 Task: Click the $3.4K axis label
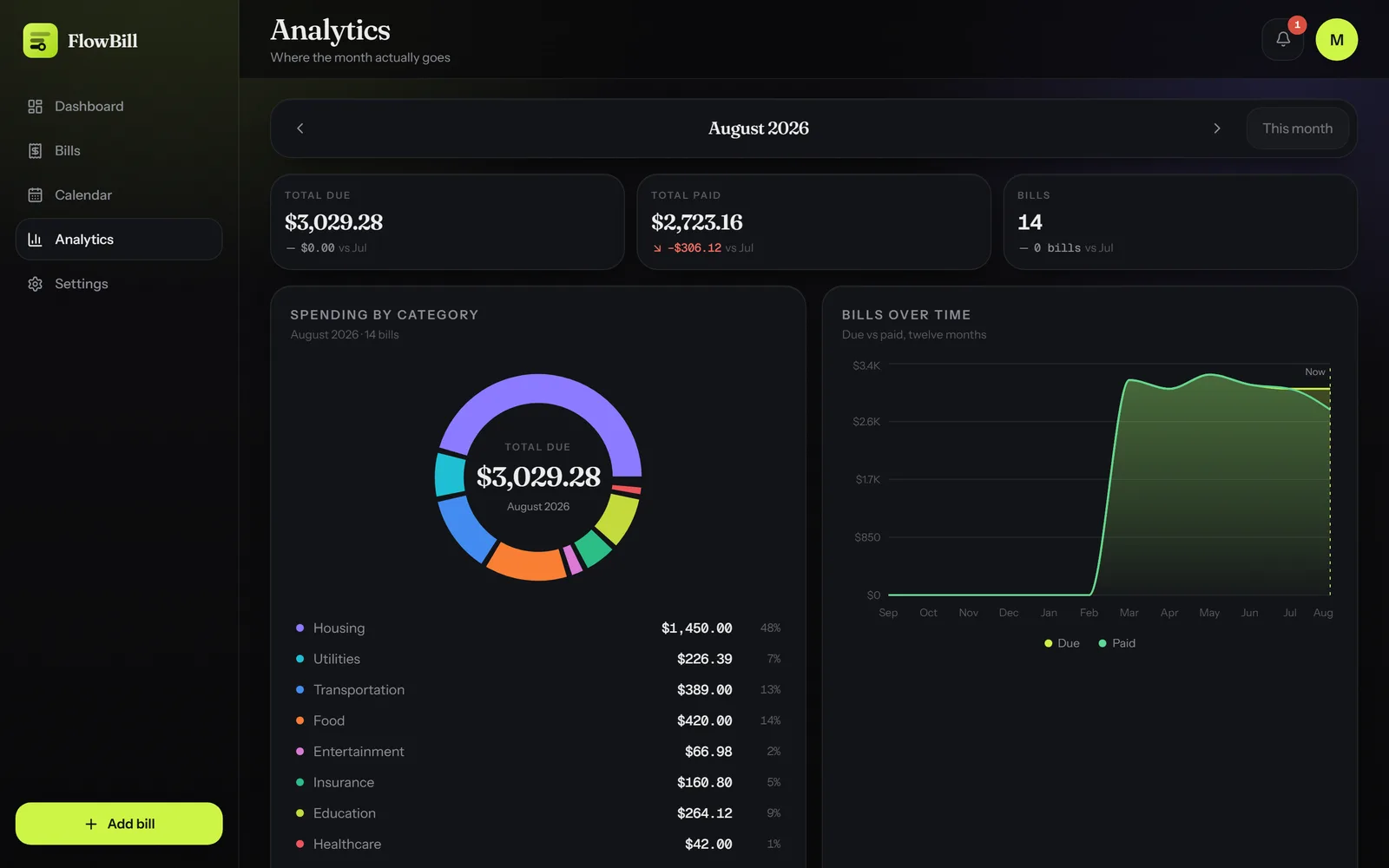click(866, 365)
